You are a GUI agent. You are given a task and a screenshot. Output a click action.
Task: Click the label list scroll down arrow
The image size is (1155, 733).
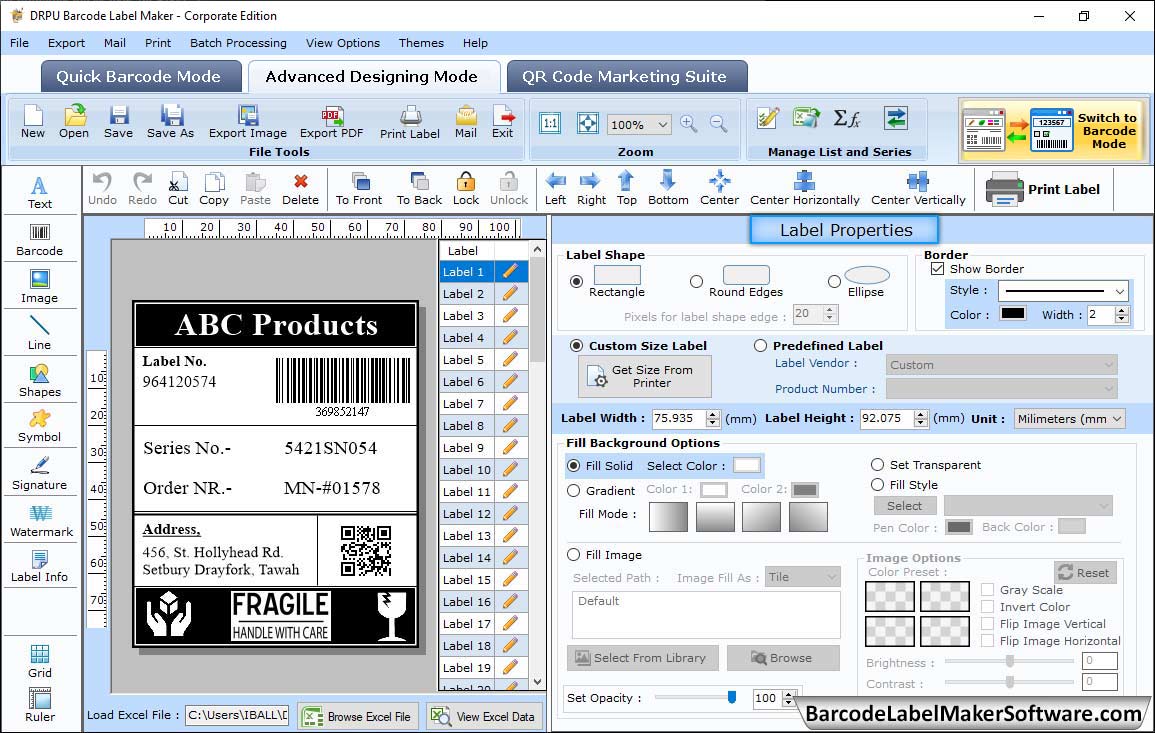coord(537,681)
